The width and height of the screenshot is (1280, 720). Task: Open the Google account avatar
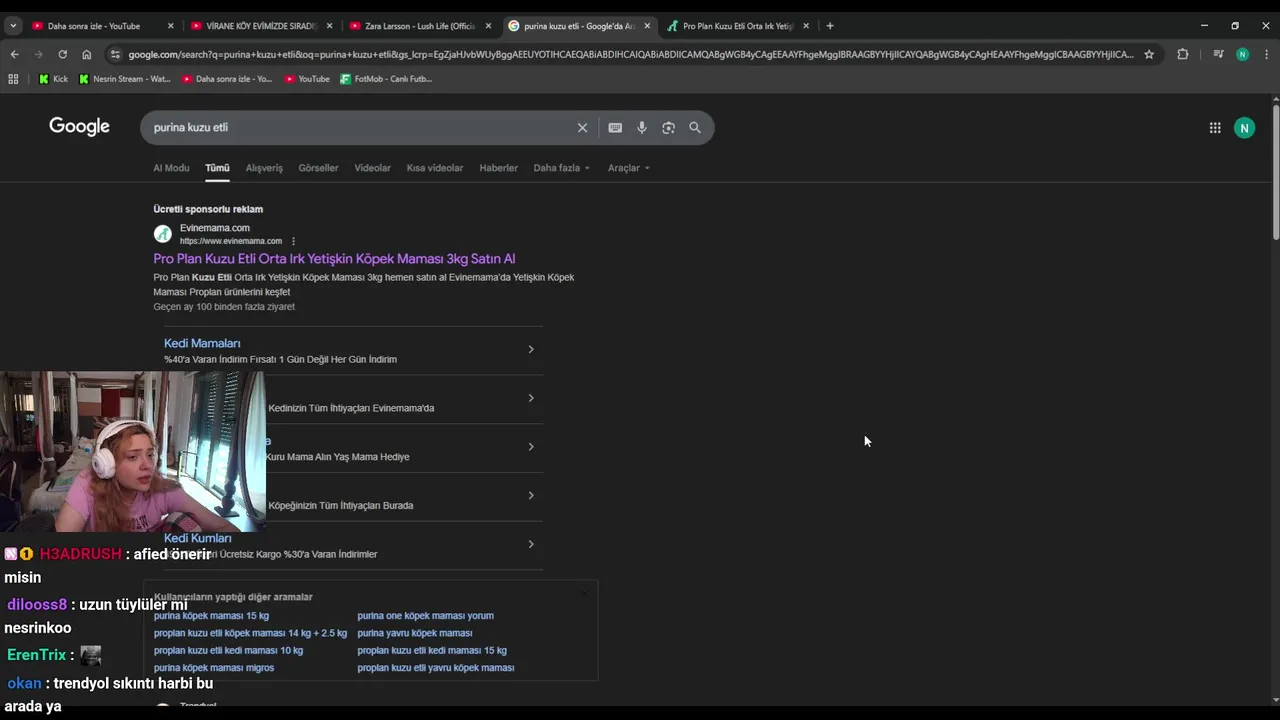tap(1244, 128)
